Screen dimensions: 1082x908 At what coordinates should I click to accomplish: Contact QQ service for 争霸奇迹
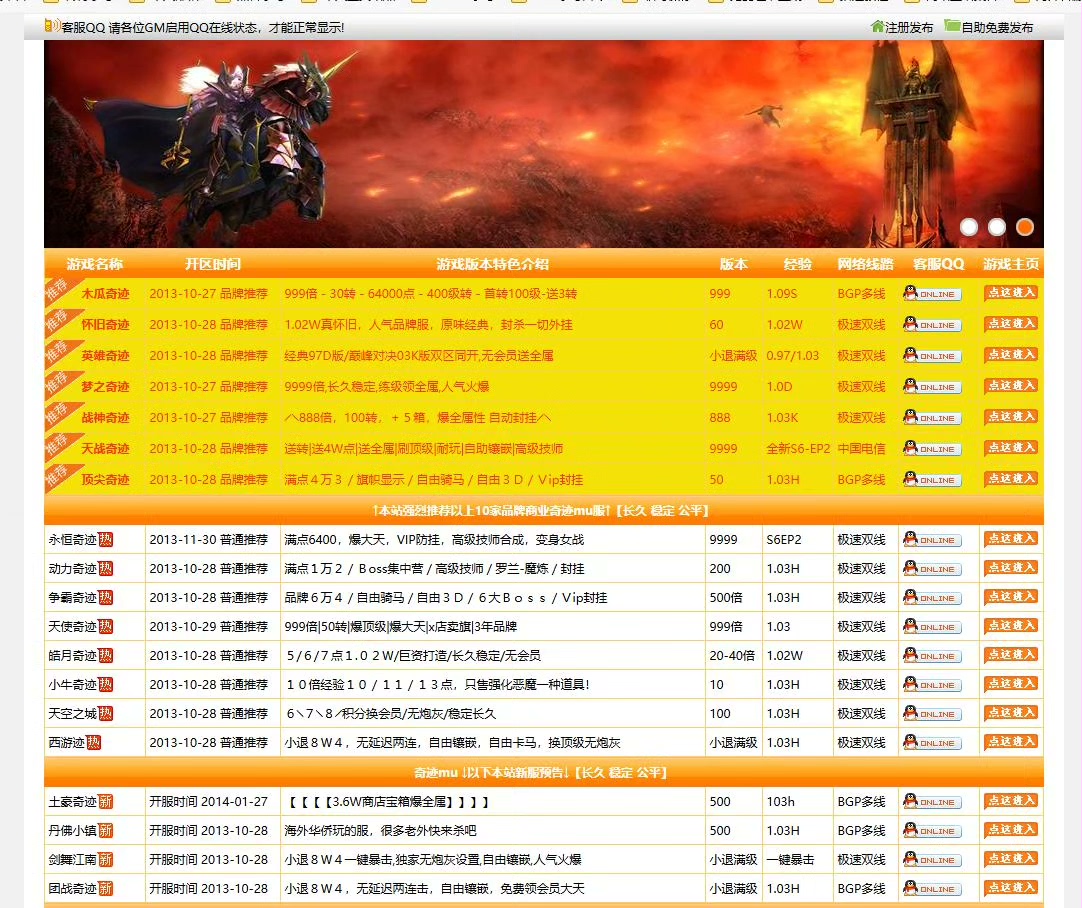(x=932, y=598)
